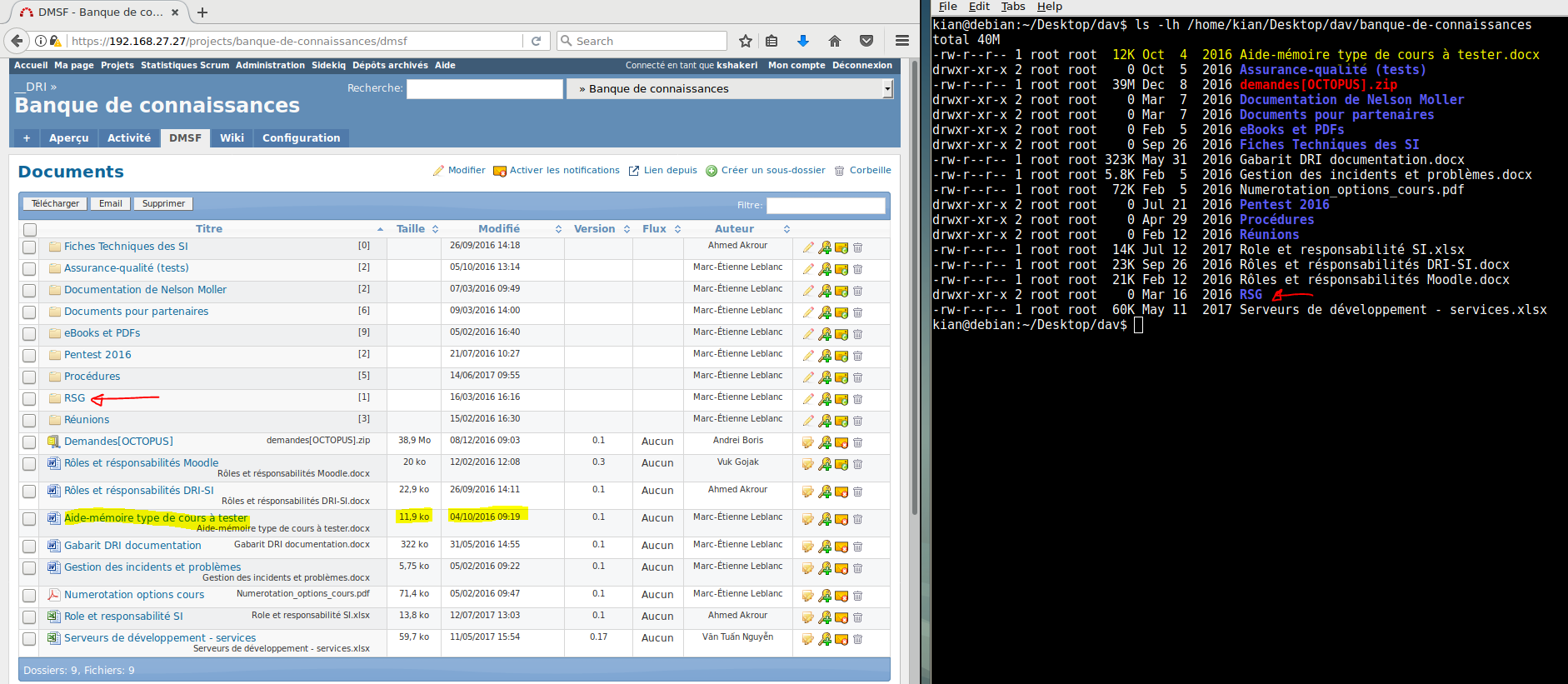
Task: Toggle the select-all checkbox in the table header
Action: pyautogui.click(x=30, y=230)
